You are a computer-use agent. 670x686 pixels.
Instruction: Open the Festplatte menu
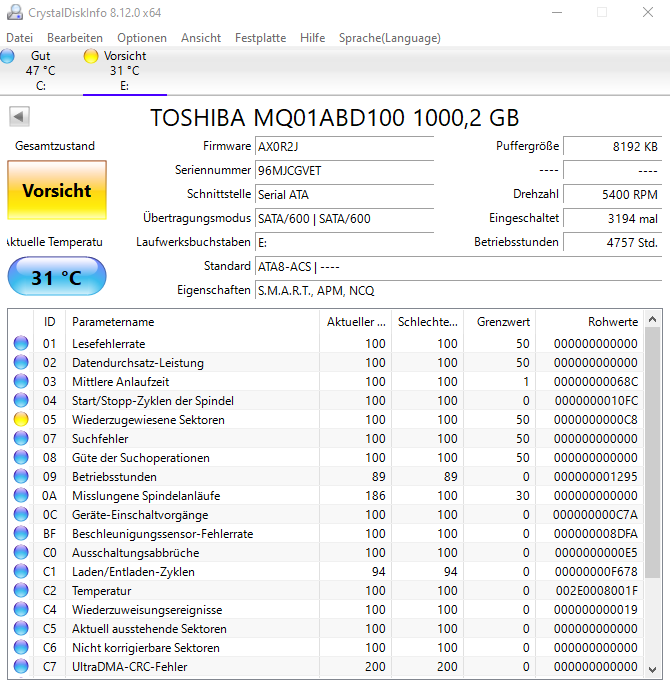[x=260, y=38]
